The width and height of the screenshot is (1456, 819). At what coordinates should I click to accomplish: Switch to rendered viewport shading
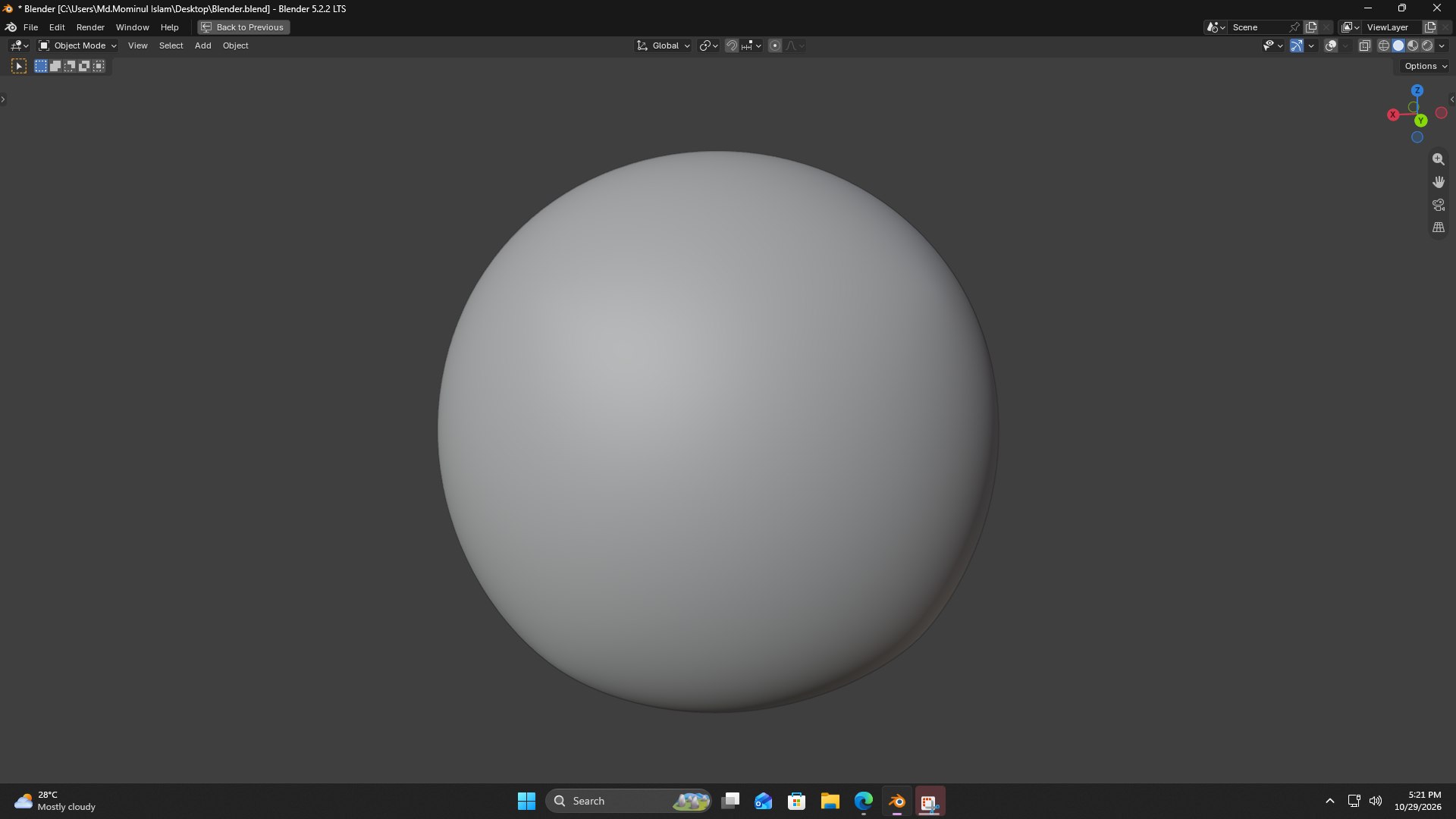pyautogui.click(x=1427, y=46)
